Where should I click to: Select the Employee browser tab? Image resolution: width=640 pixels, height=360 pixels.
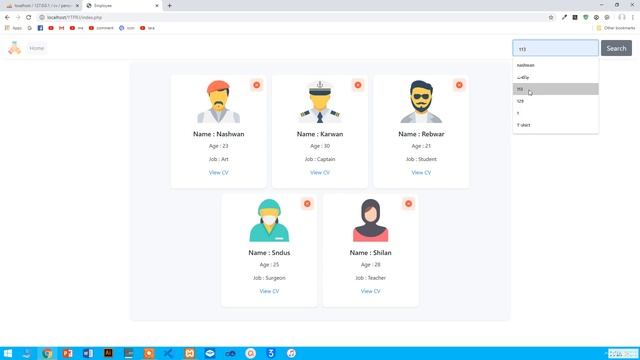pyautogui.click(x=121, y=6)
